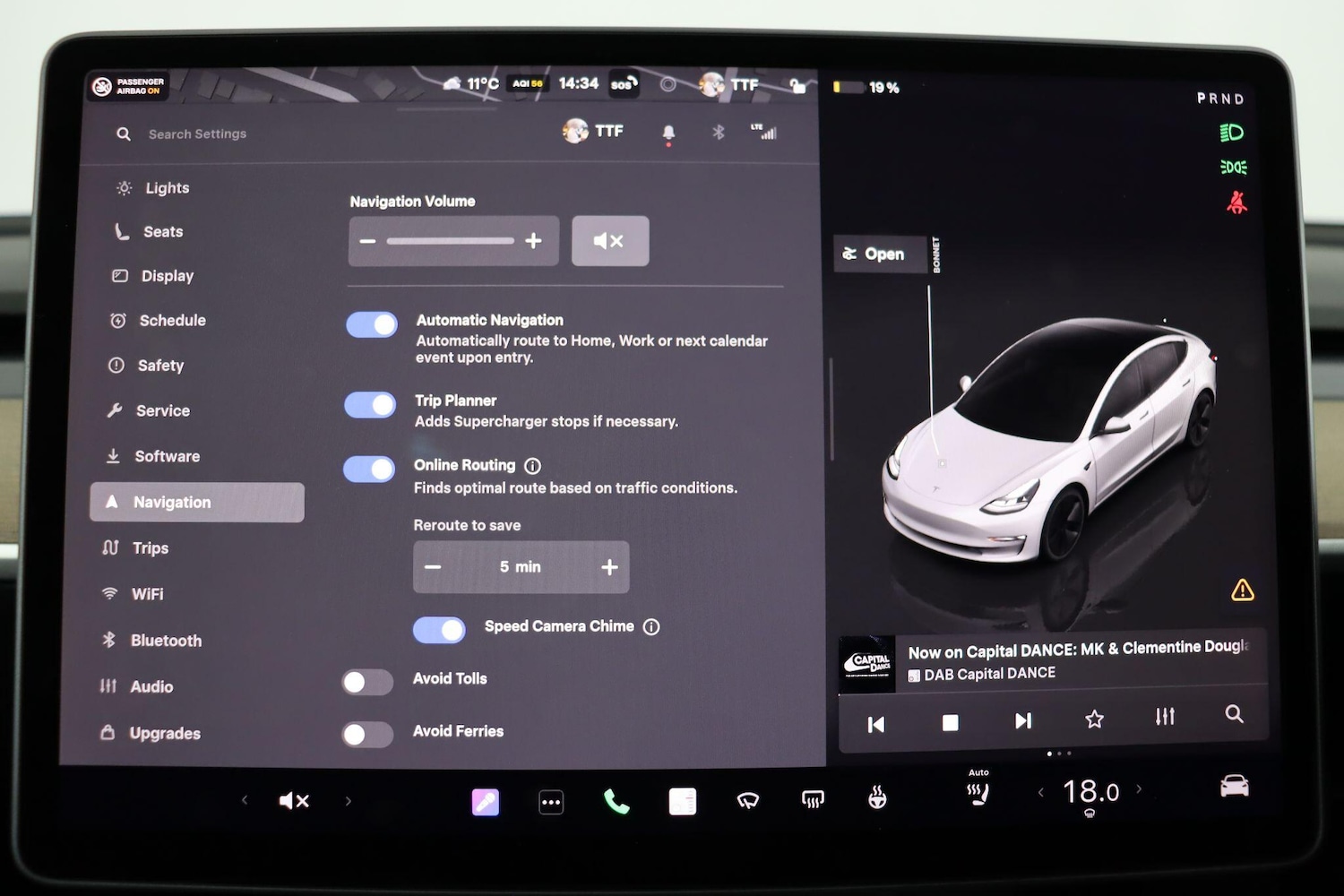Tap the yellow warning triangle near the car

click(x=1242, y=590)
